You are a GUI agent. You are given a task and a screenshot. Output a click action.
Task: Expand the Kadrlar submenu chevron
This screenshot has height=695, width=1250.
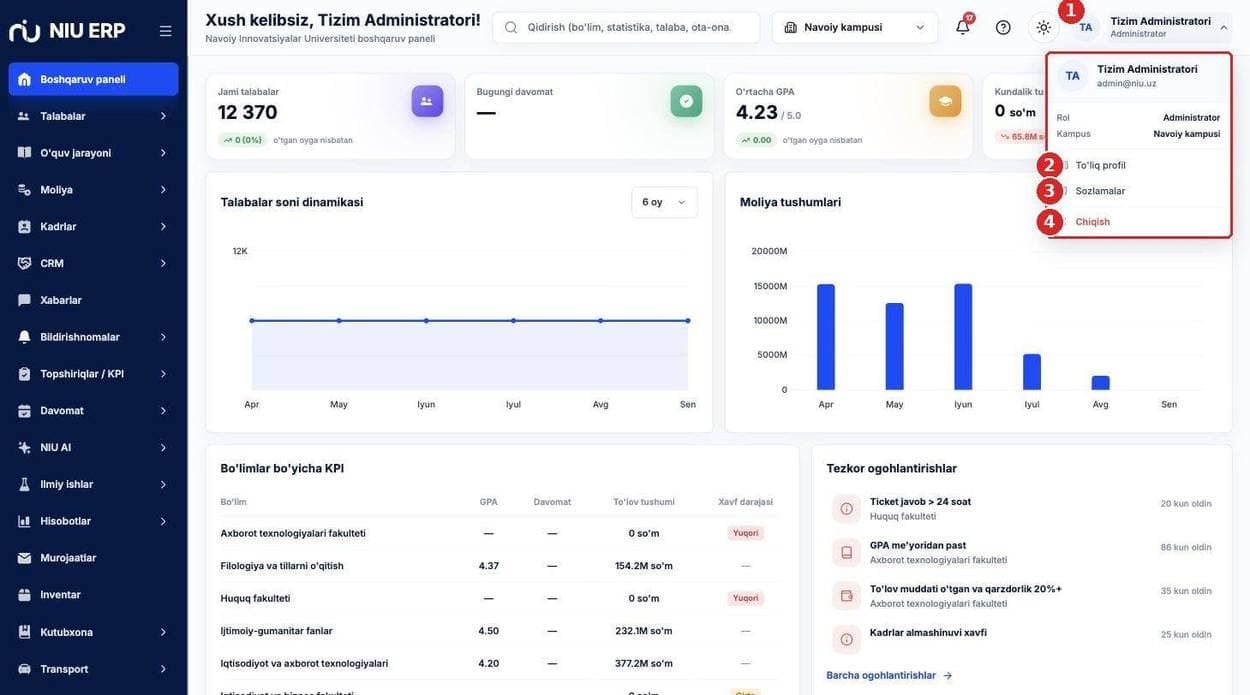(164, 227)
